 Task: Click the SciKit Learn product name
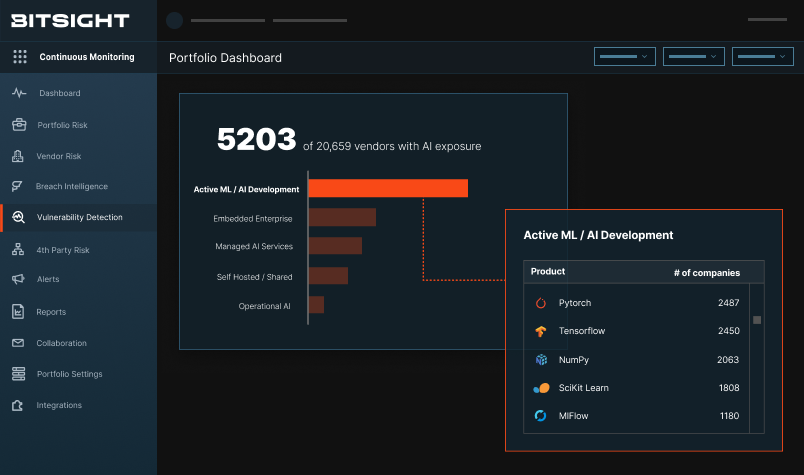[x=584, y=388]
